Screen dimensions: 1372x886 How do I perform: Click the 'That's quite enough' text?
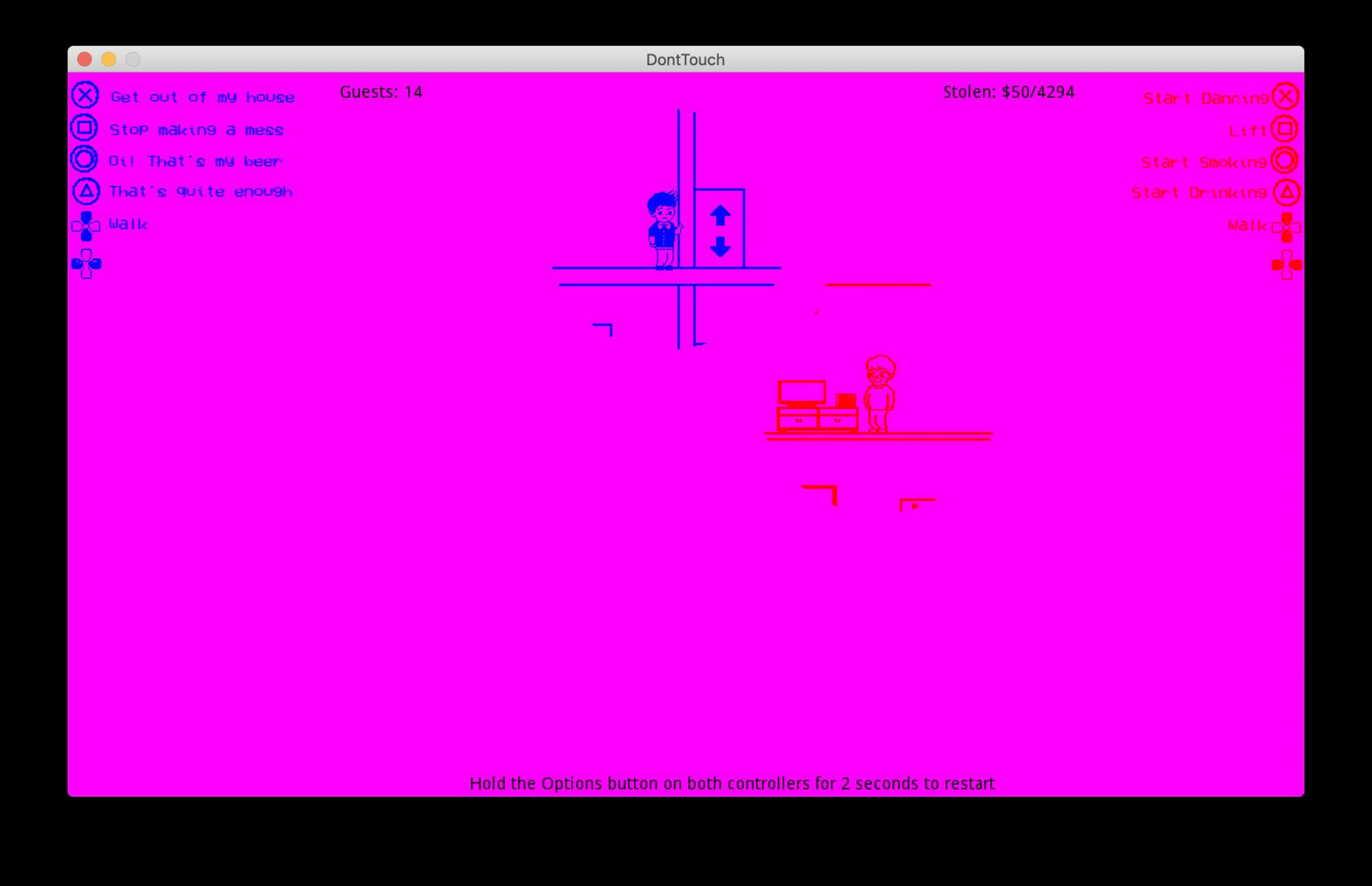click(x=201, y=191)
